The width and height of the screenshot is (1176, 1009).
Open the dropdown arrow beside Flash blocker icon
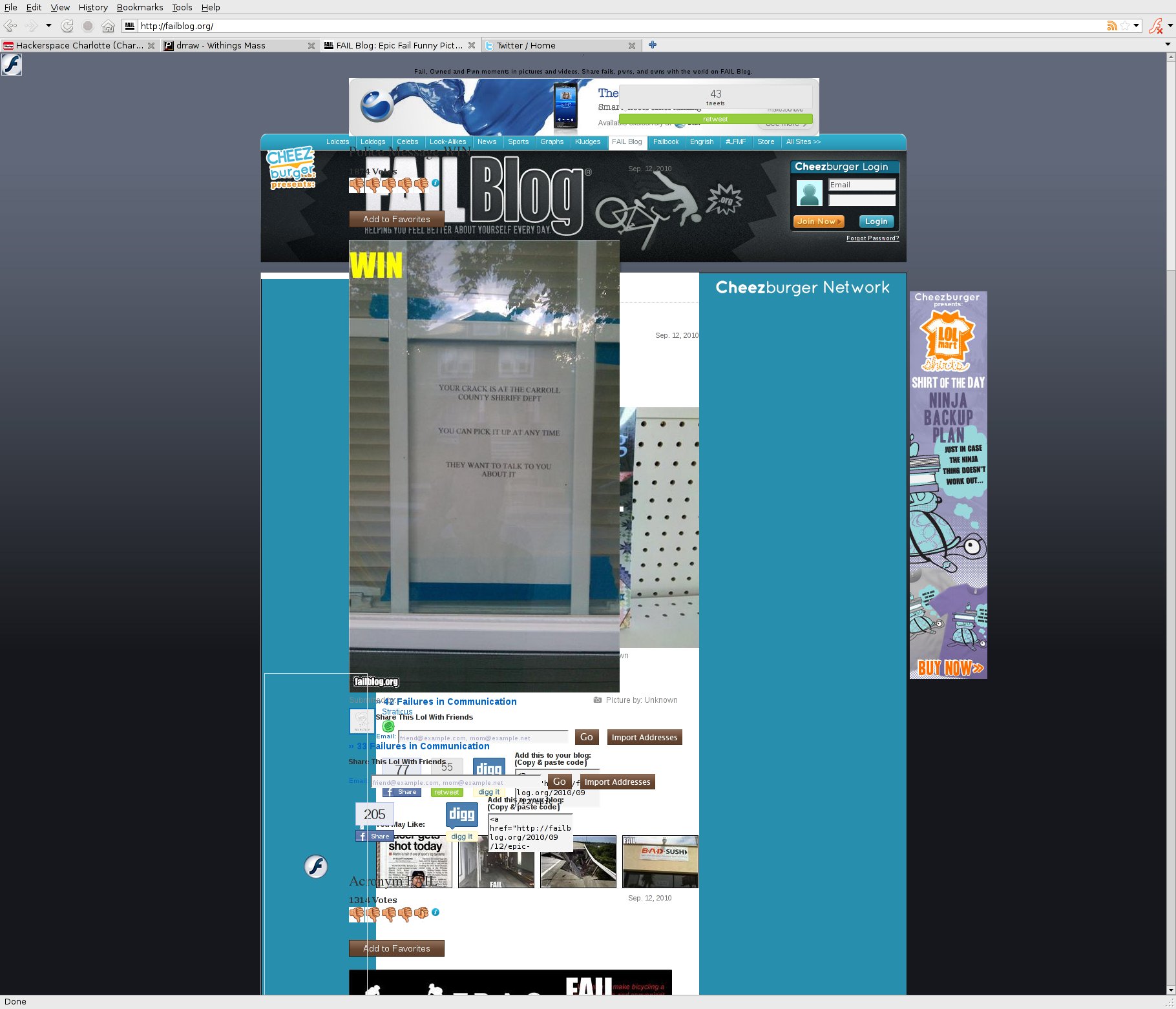pos(1170,26)
